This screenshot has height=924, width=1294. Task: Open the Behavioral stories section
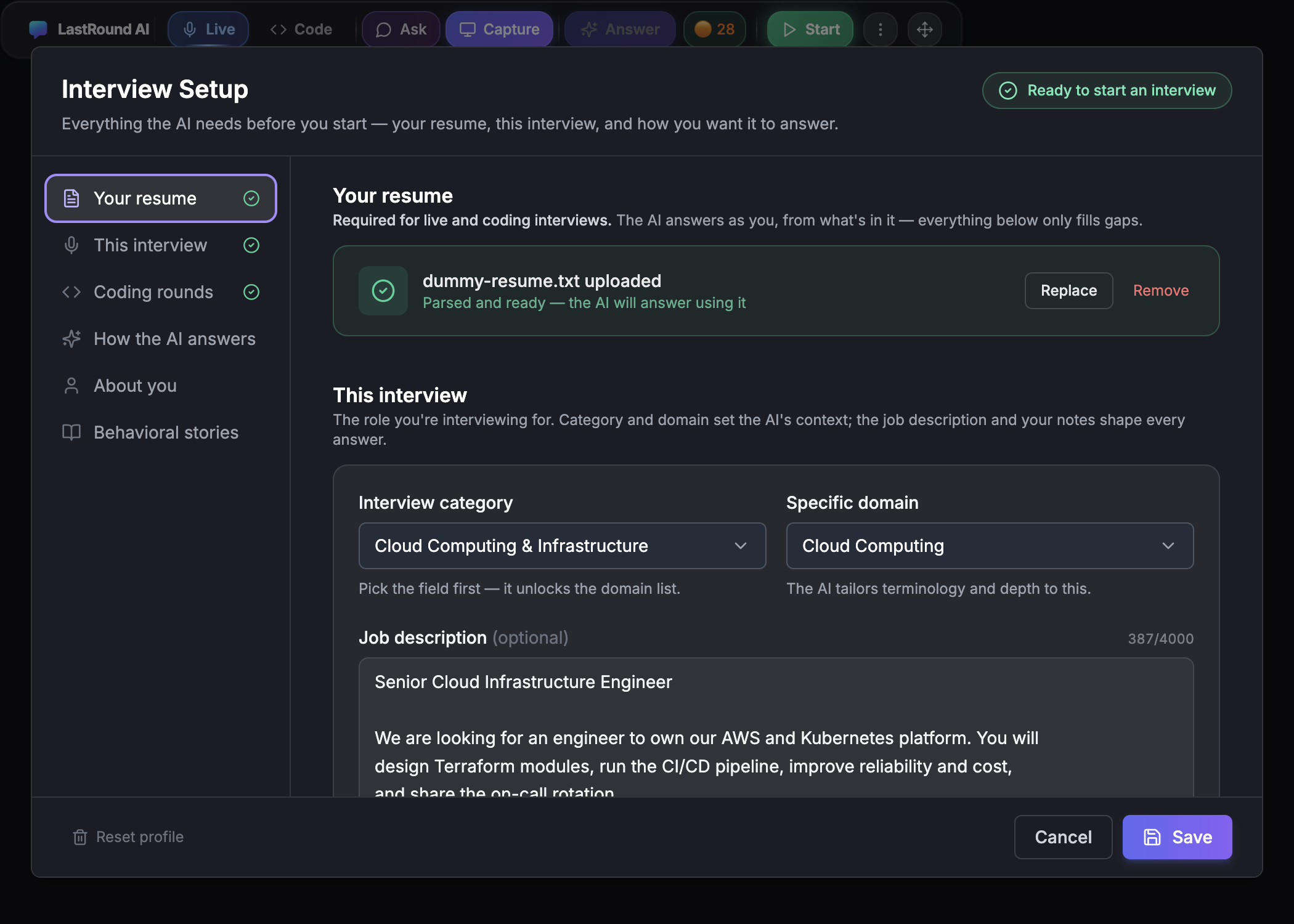161,432
